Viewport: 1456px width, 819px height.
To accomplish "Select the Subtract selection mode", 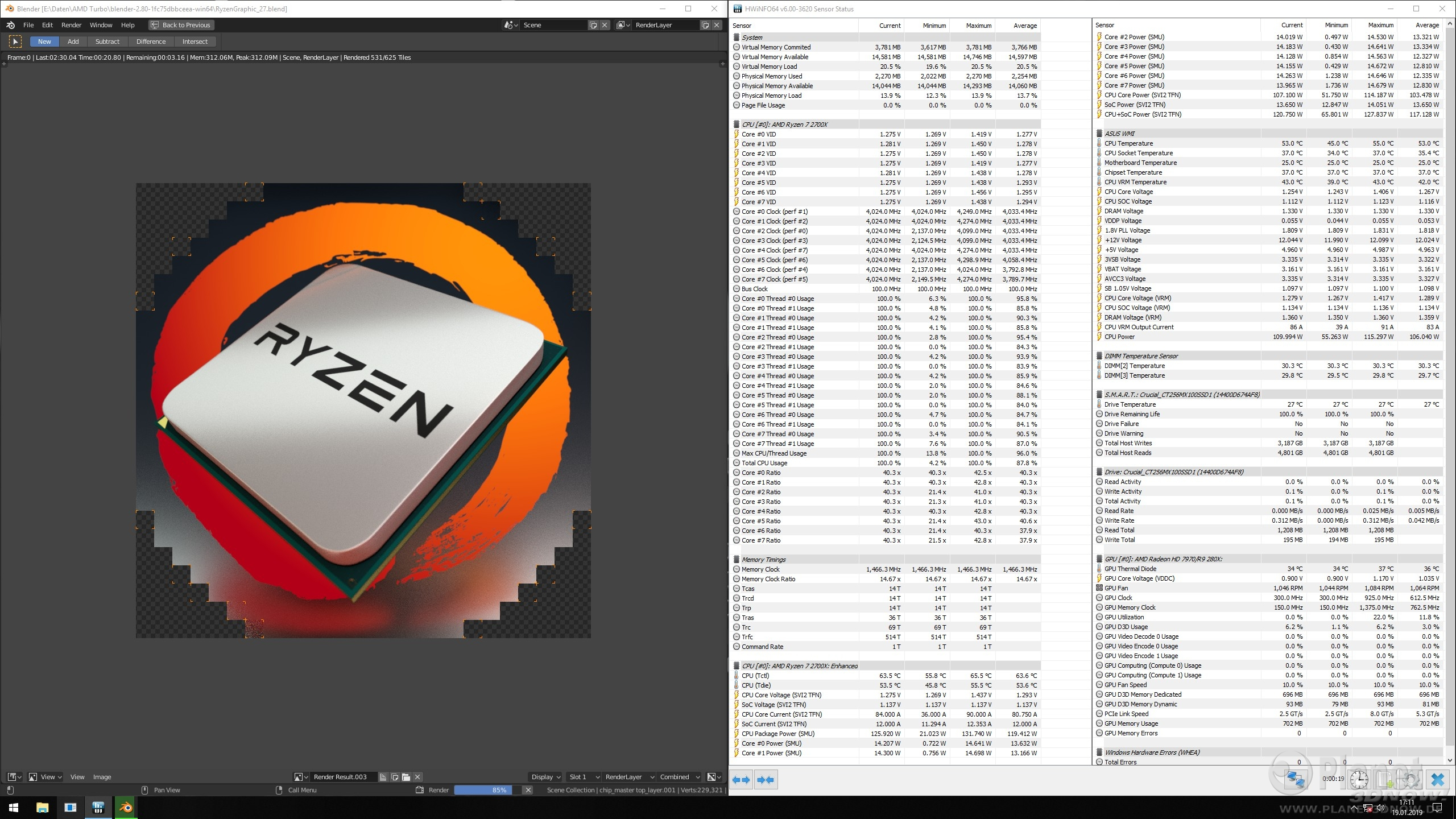I will pos(107,42).
